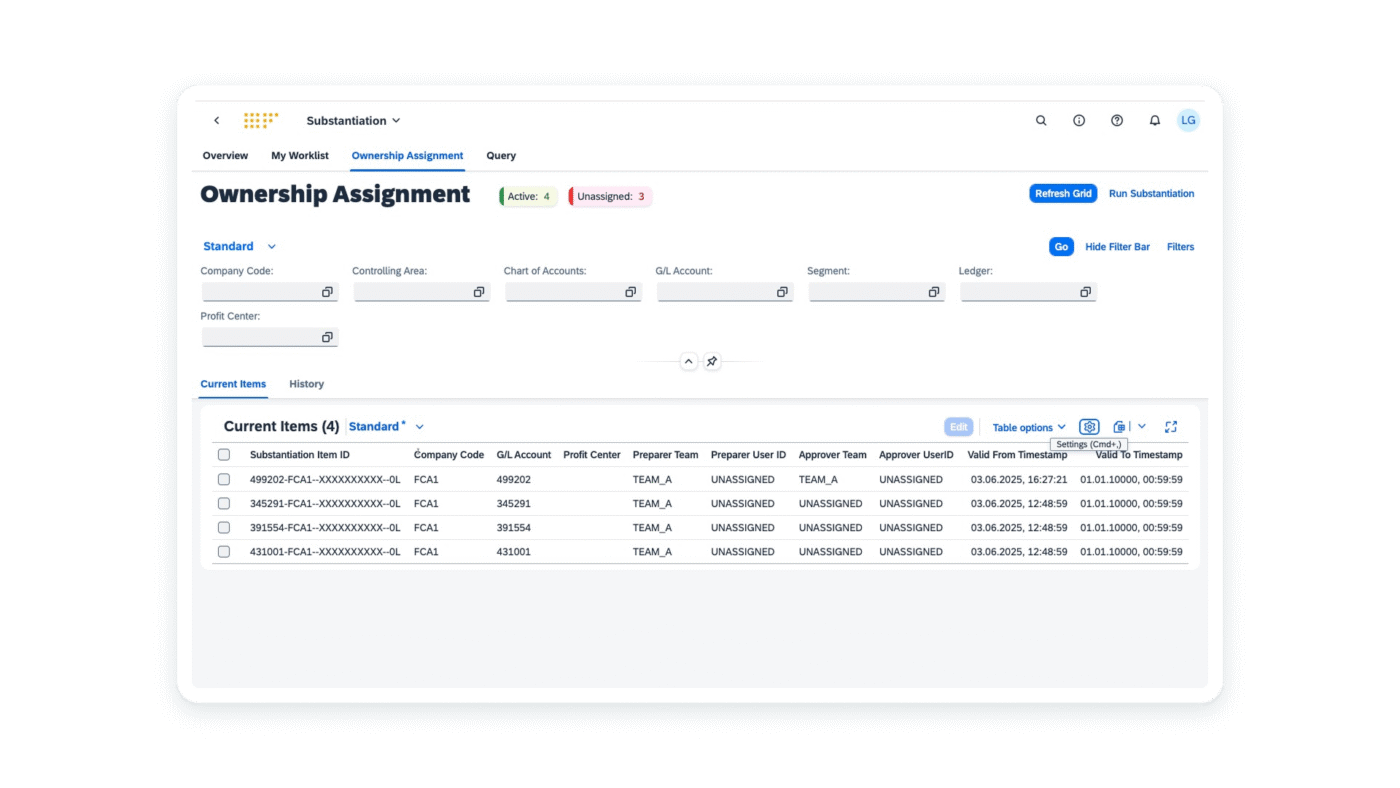Click the notifications bell icon

pos(1155,120)
